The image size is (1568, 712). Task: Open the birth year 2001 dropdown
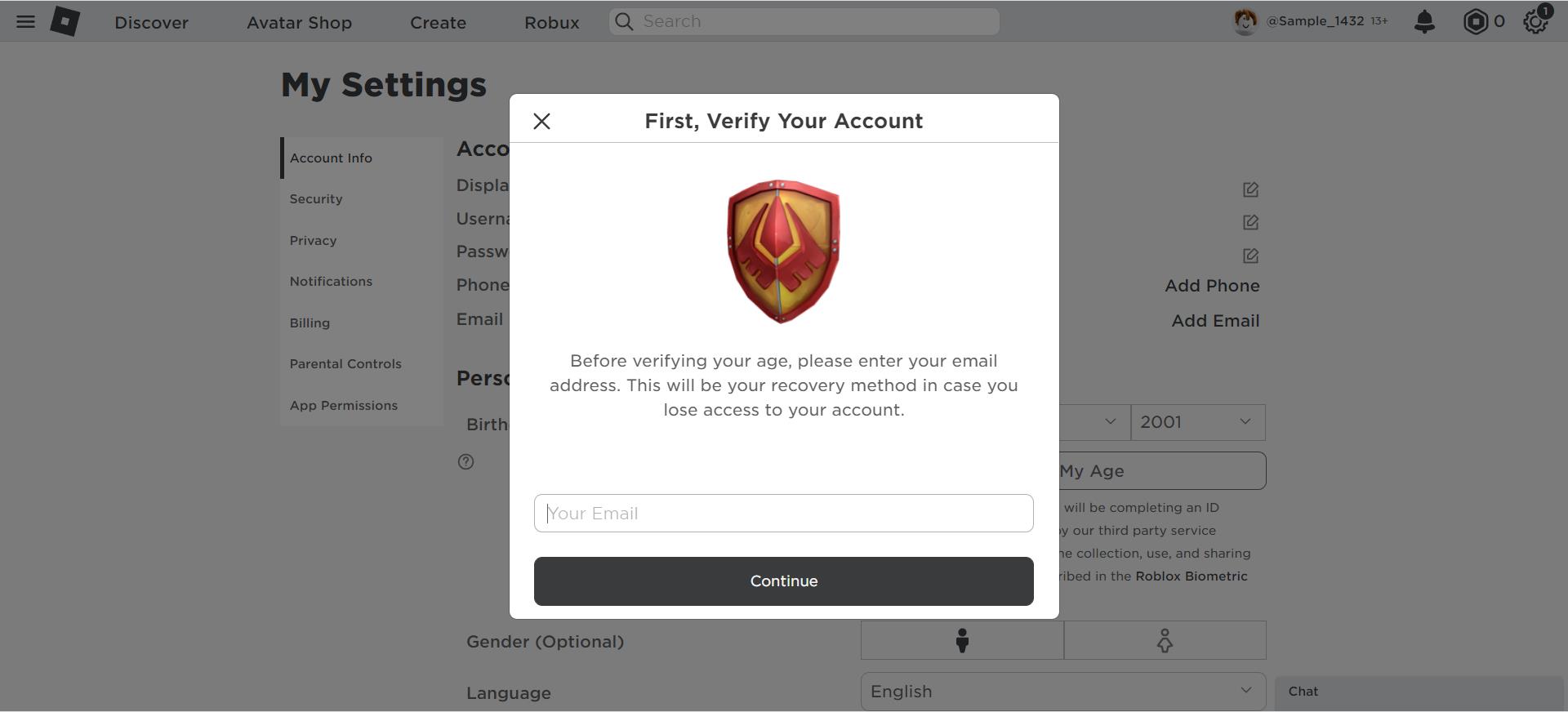tap(1198, 422)
